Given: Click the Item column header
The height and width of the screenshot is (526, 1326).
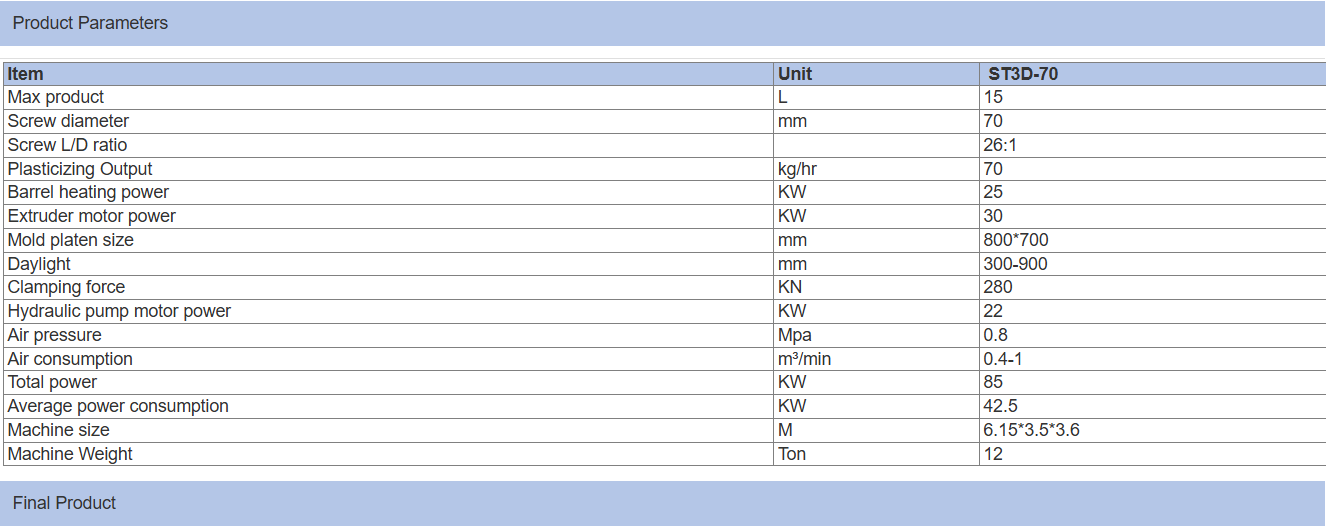Looking at the screenshot, I should pyautogui.click(x=26, y=74).
